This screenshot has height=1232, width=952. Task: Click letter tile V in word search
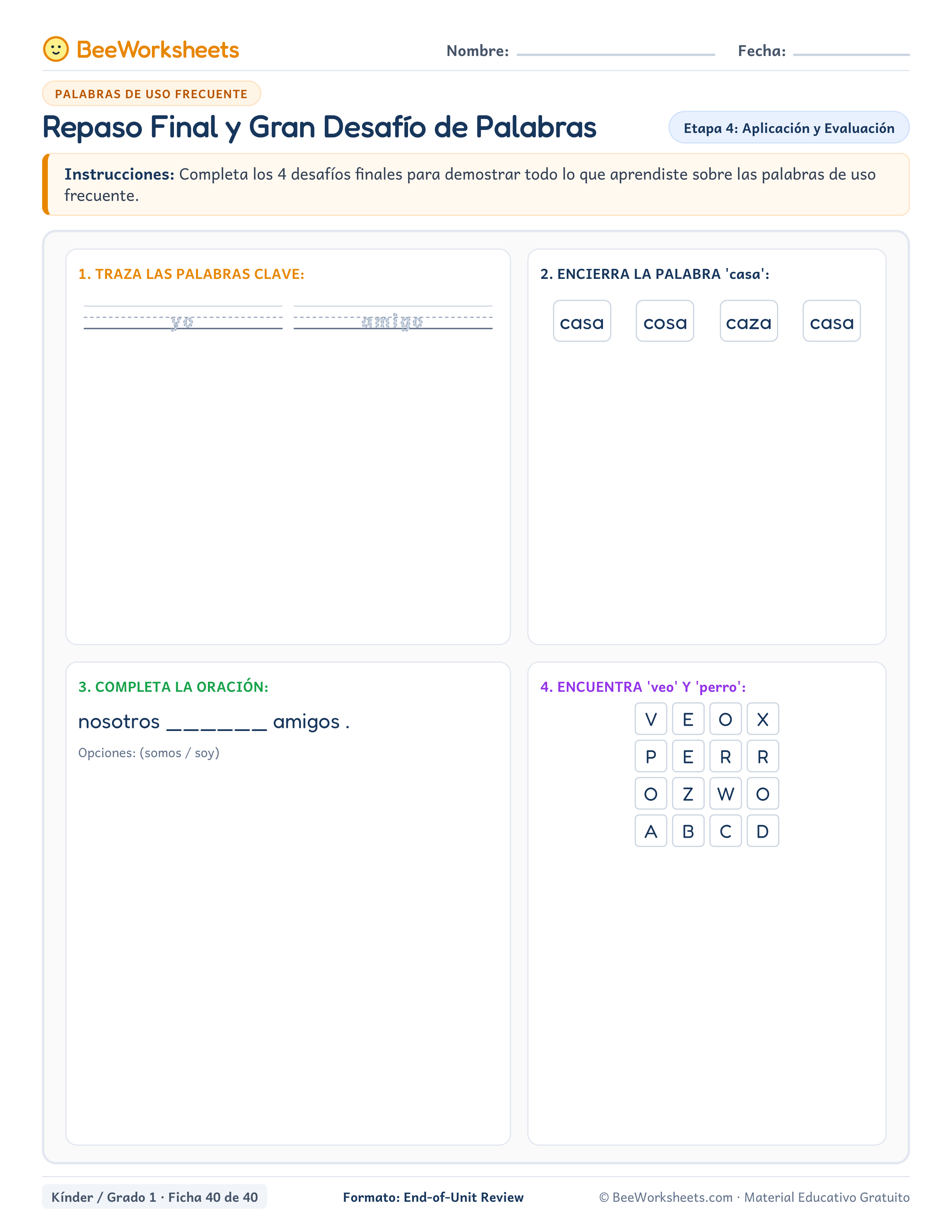tap(651, 719)
